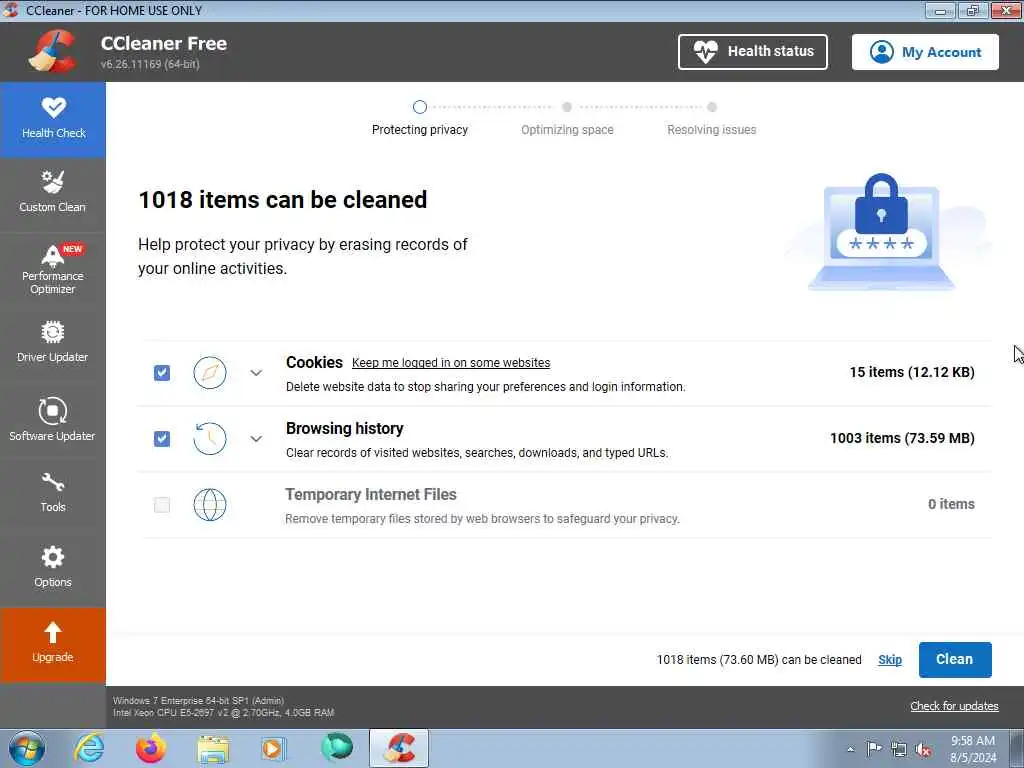The image size is (1024, 768).
Task: Open Options settings
Action: [53, 567]
